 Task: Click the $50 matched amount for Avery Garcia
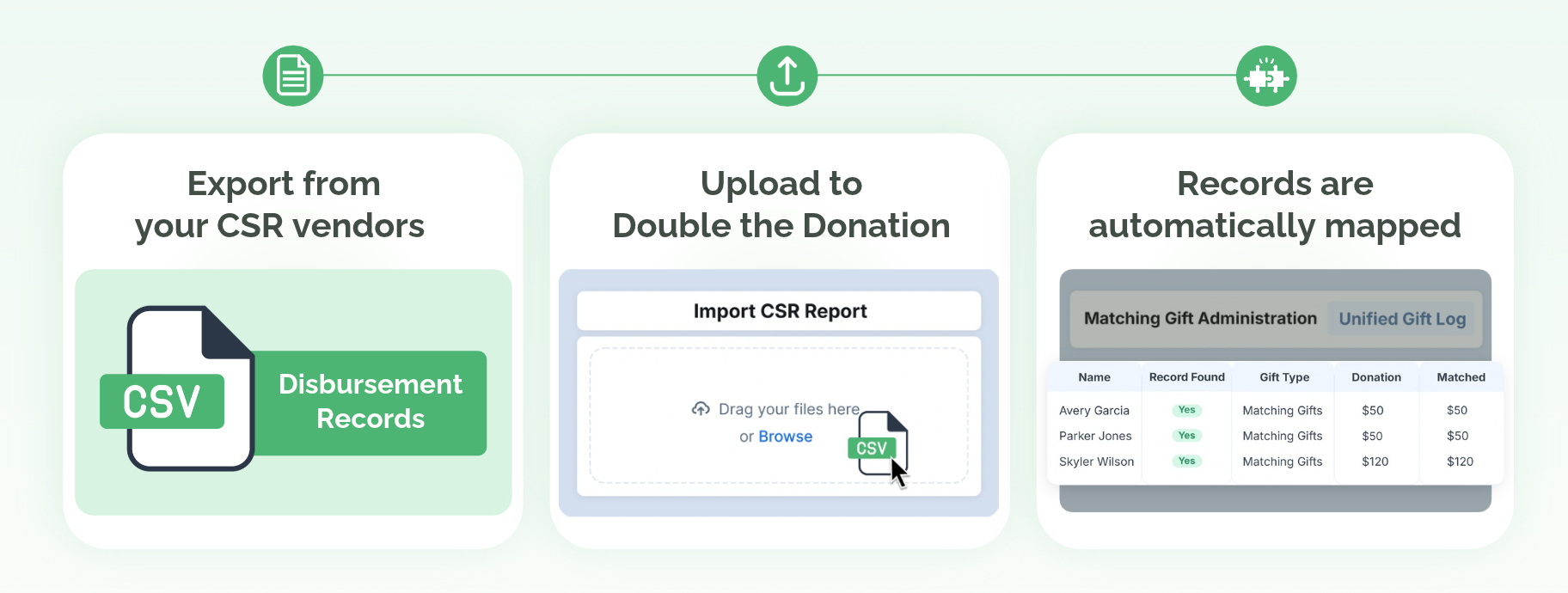click(1457, 411)
